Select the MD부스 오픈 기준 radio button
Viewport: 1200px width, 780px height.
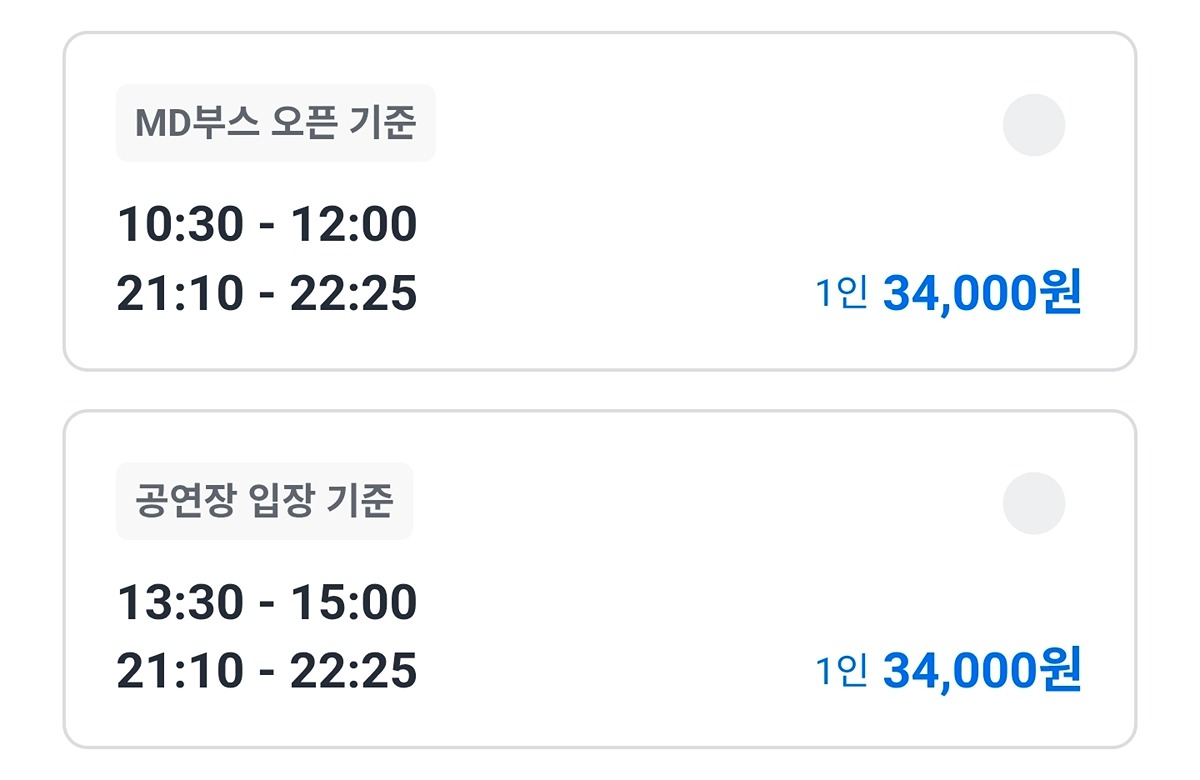point(1034,125)
